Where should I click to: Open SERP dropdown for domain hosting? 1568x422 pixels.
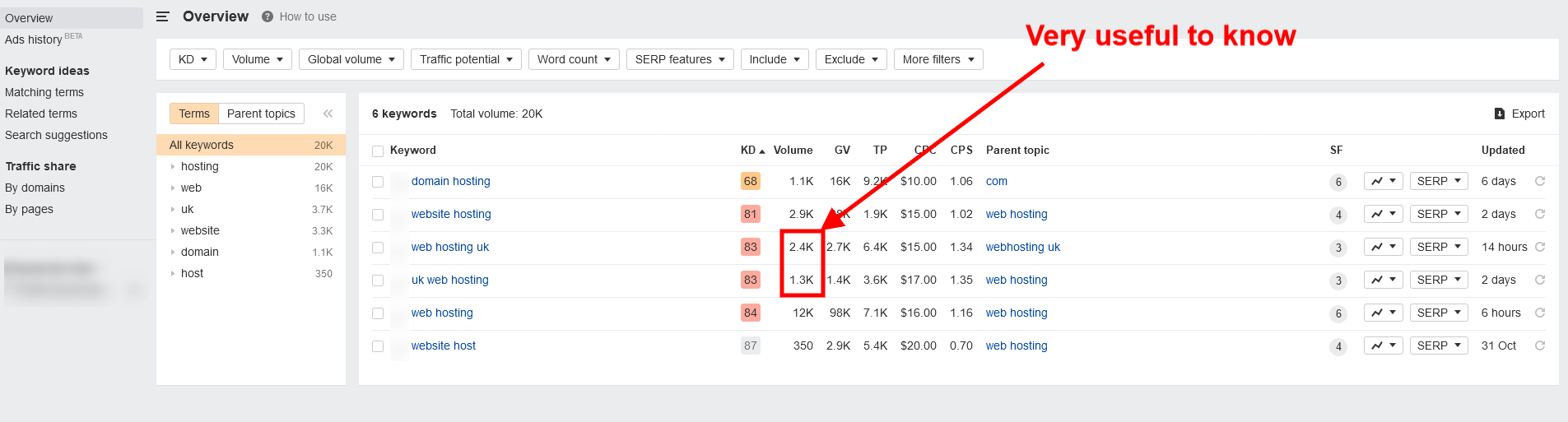[1439, 181]
